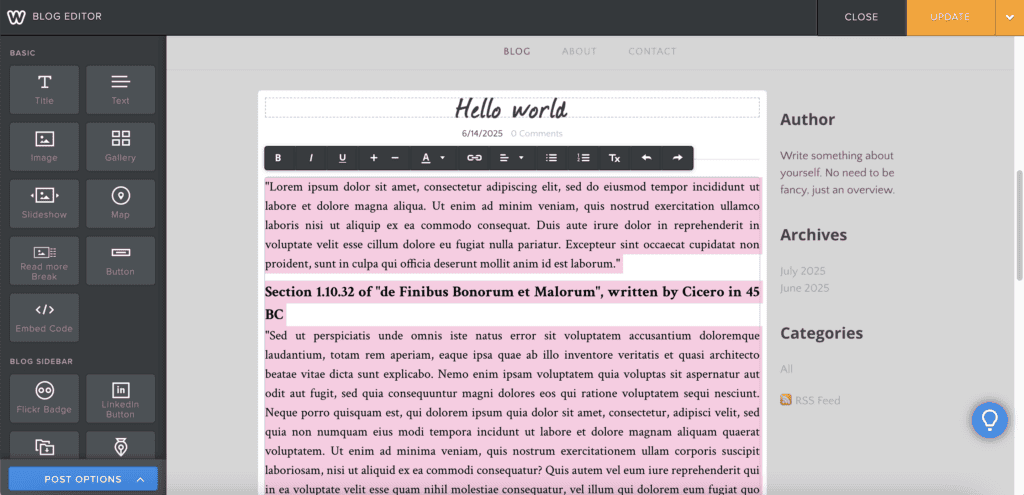
Task: Insert link with chain icon
Action: point(474,158)
